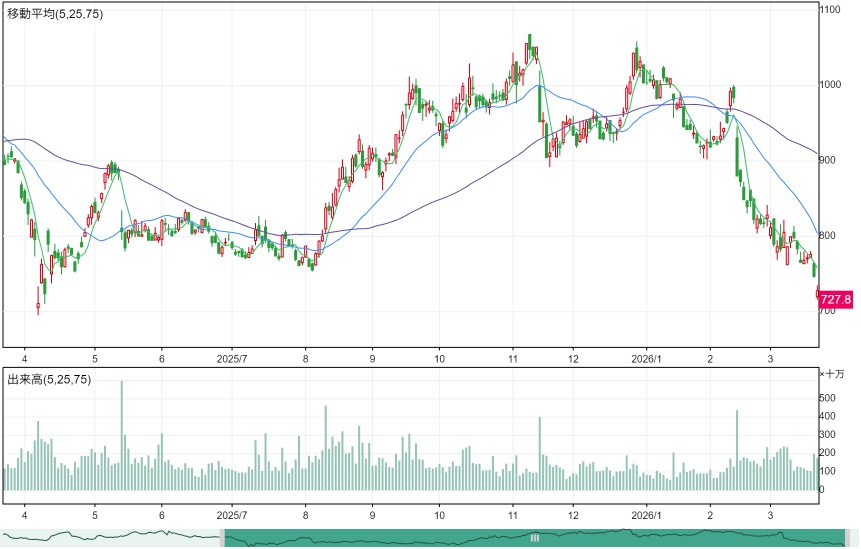Image resolution: width=861 pixels, height=549 pixels.
Task: Click the 727.8 current price tag
Action: [x=836, y=299]
